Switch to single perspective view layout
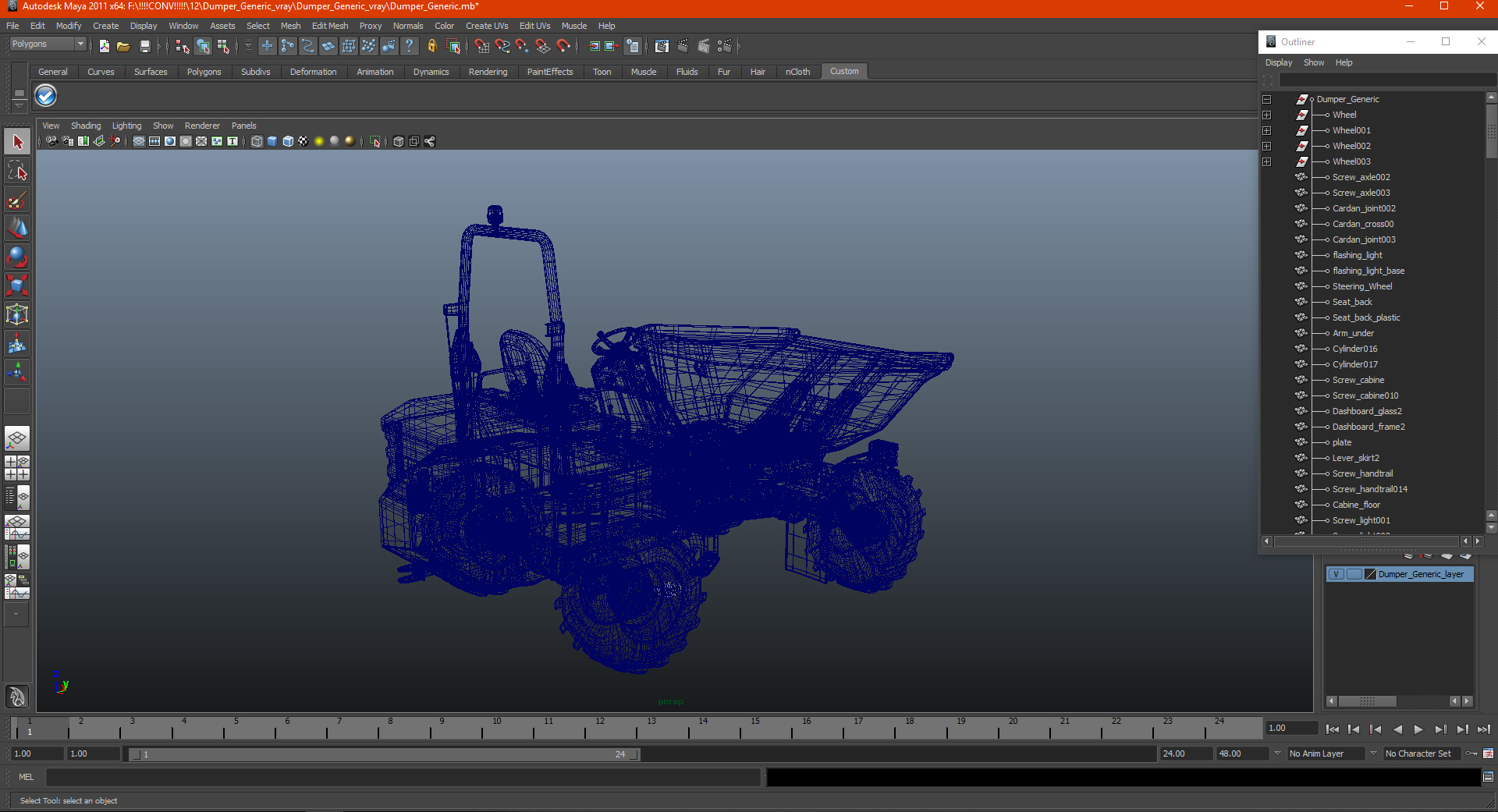This screenshot has height=812, width=1498. (17, 438)
